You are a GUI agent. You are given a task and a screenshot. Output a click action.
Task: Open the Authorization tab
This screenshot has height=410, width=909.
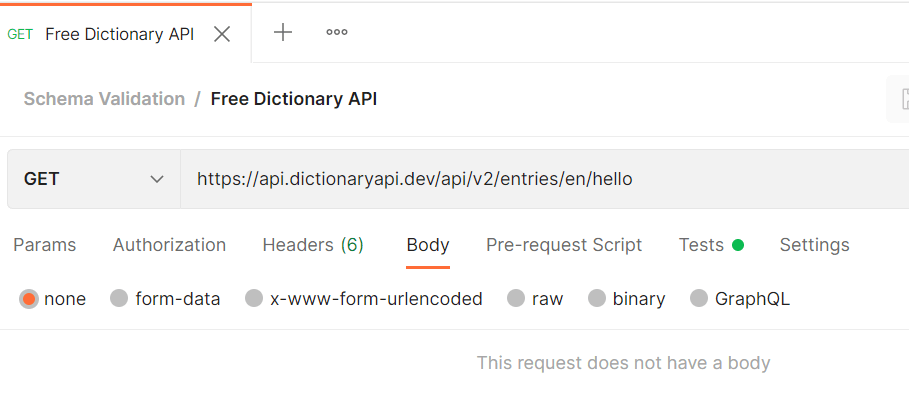click(169, 245)
